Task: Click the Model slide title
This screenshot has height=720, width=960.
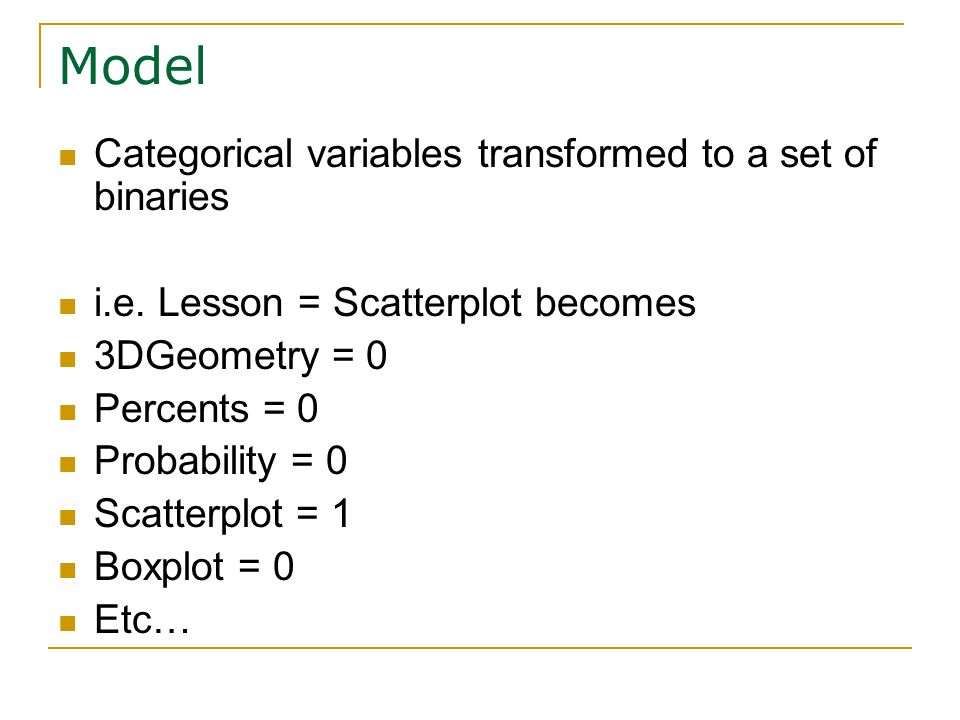Action: [x=132, y=66]
